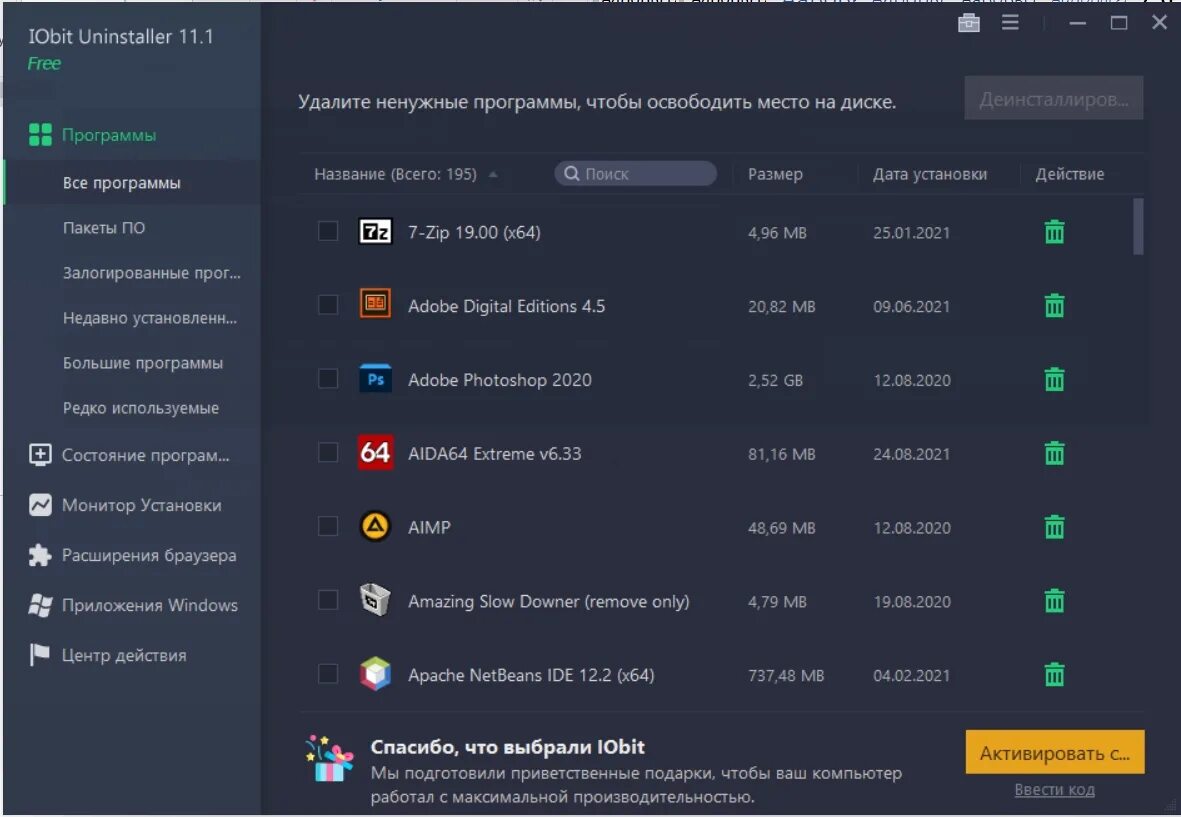Click the Действие column header
This screenshot has height=817, width=1181.
click(1070, 174)
